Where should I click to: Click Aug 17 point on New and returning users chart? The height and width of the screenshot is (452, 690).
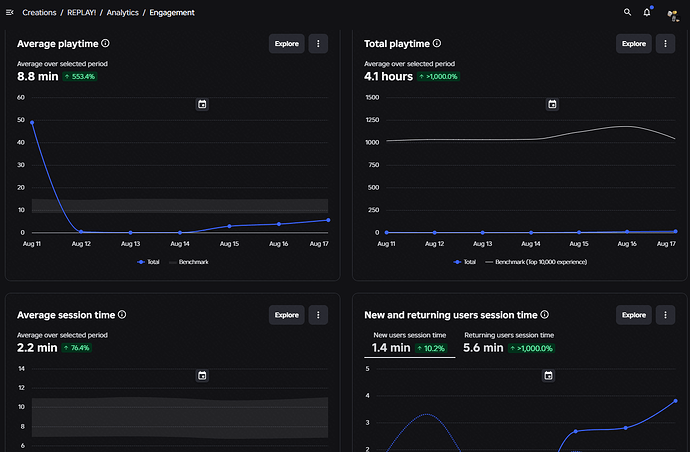pos(675,401)
